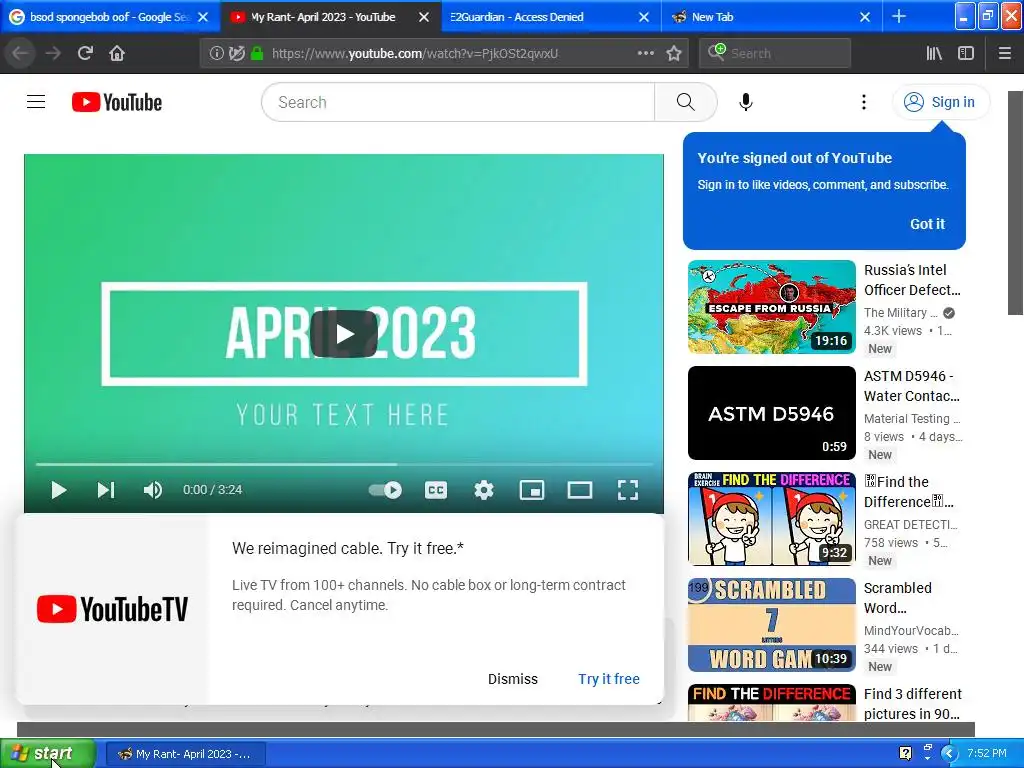Open Escape From Russia video thumbnail
The height and width of the screenshot is (768, 1024).
coord(772,307)
